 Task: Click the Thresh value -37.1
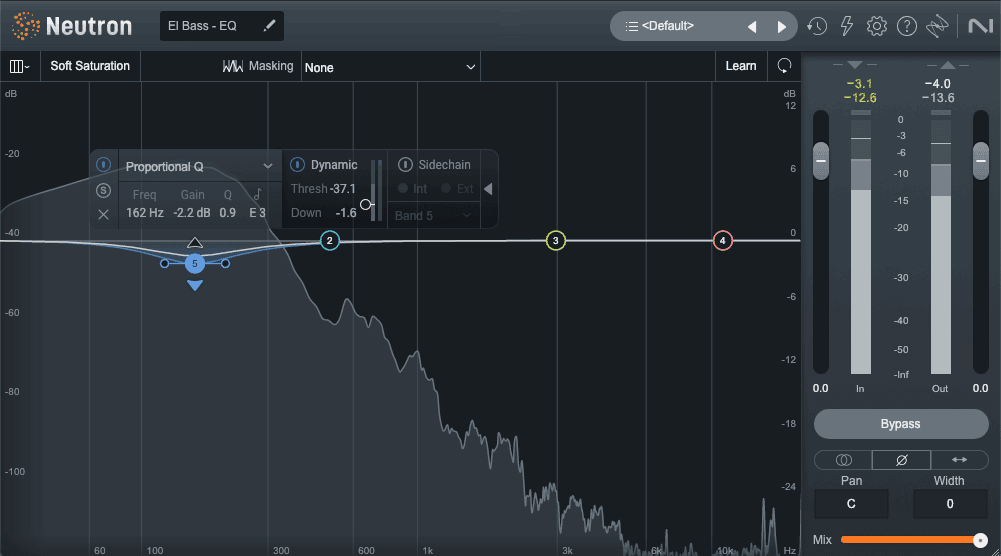coord(342,189)
